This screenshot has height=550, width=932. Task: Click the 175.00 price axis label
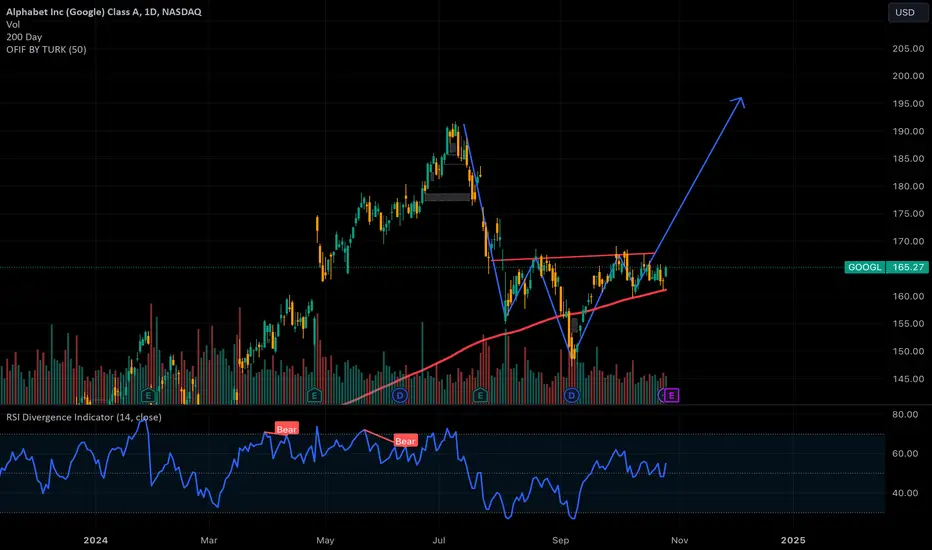[x=908, y=213]
